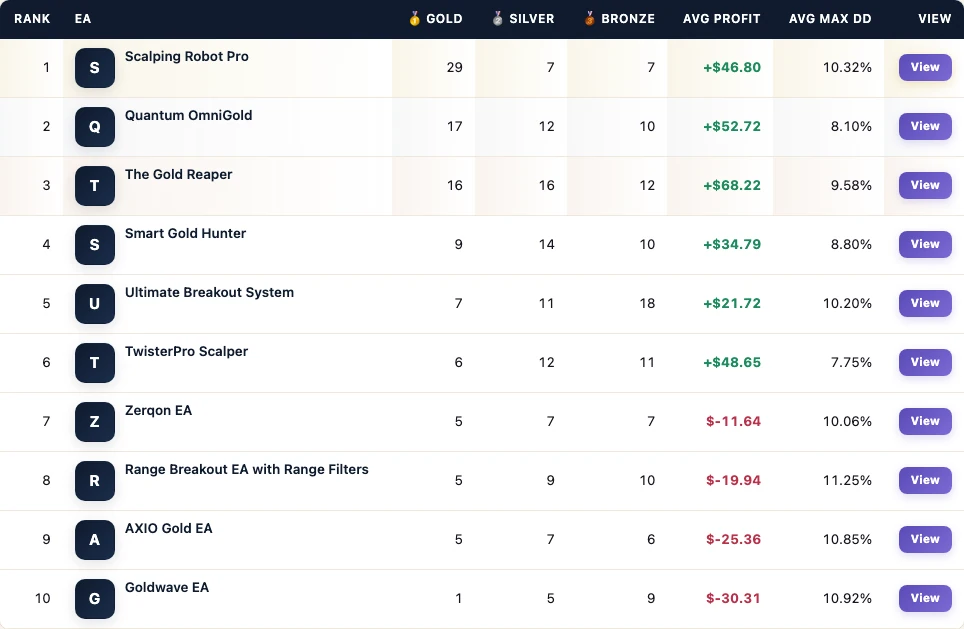The height and width of the screenshot is (629, 964).
Task: Click the U avatar for Ultimate Breakout System
Action: [95, 304]
